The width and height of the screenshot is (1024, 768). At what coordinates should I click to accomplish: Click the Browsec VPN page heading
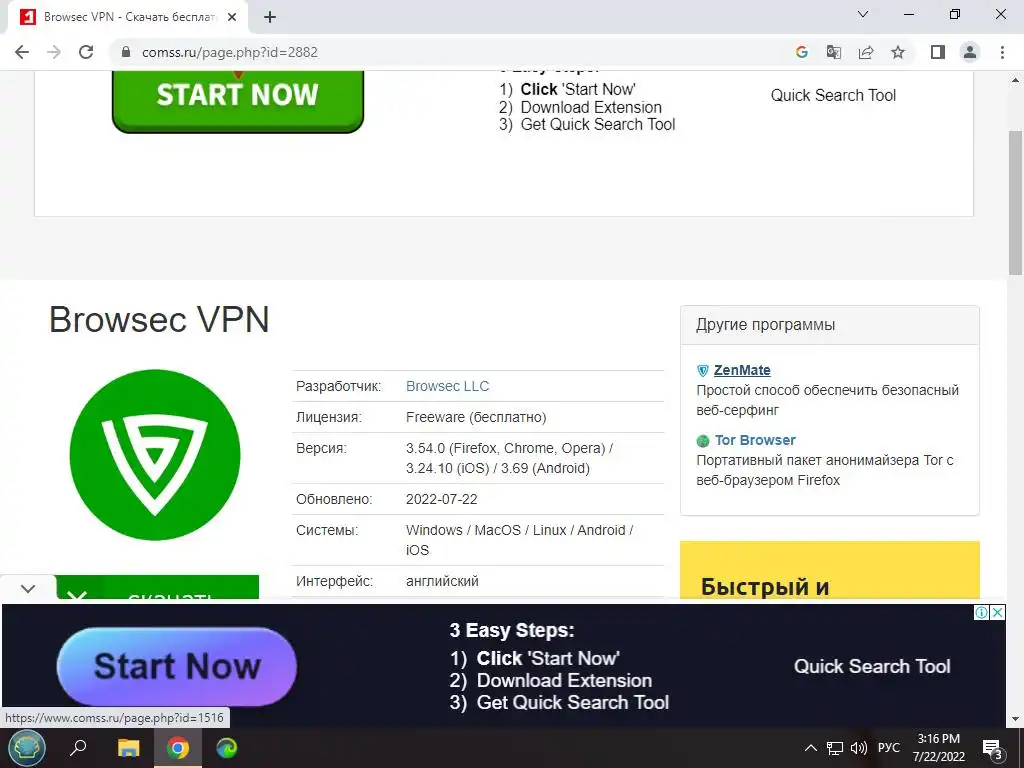point(159,320)
